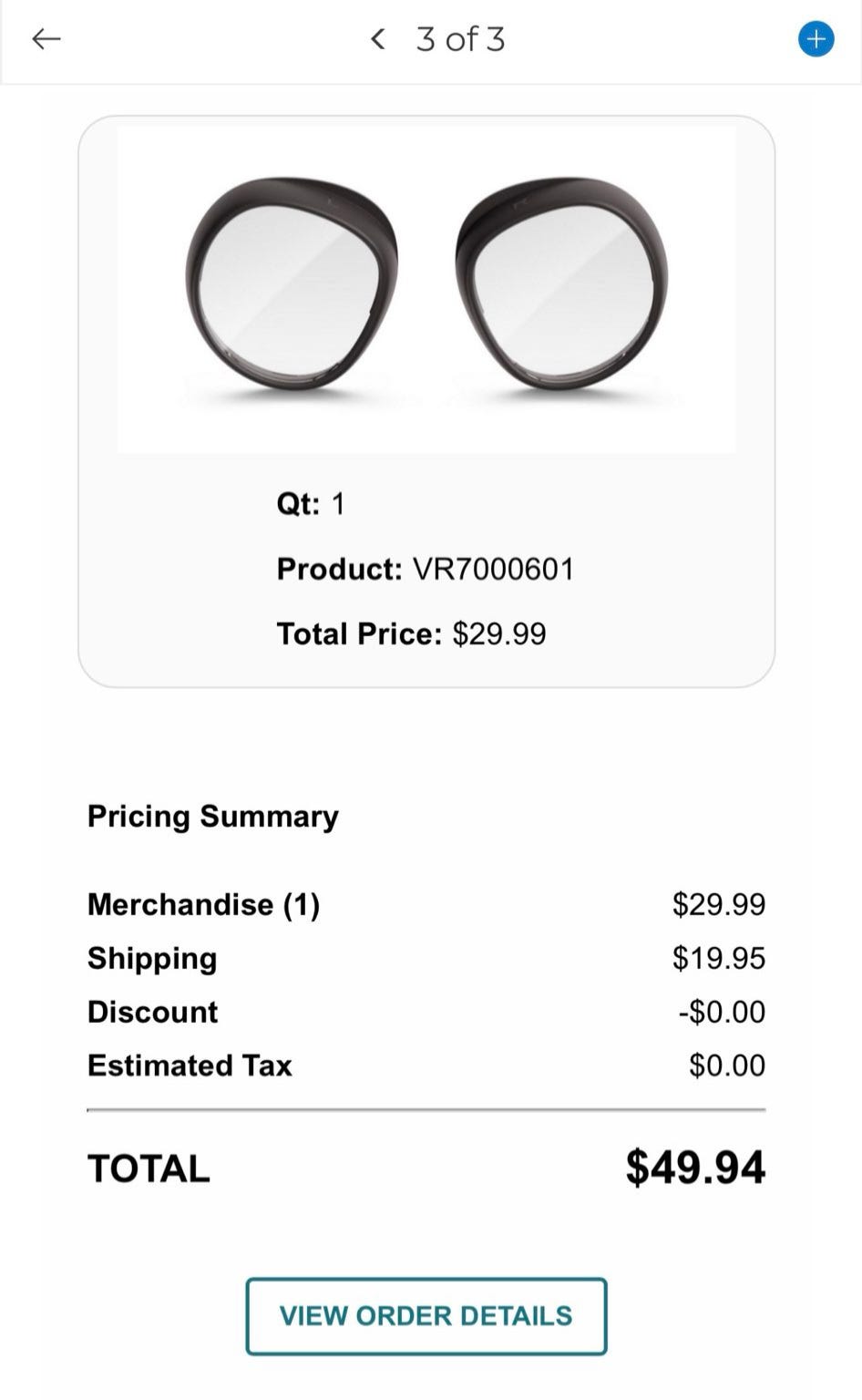Click the Merchandise amount in Pricing Summary
The width and height of the screenshot is (862, 1400).
point(718,904)
